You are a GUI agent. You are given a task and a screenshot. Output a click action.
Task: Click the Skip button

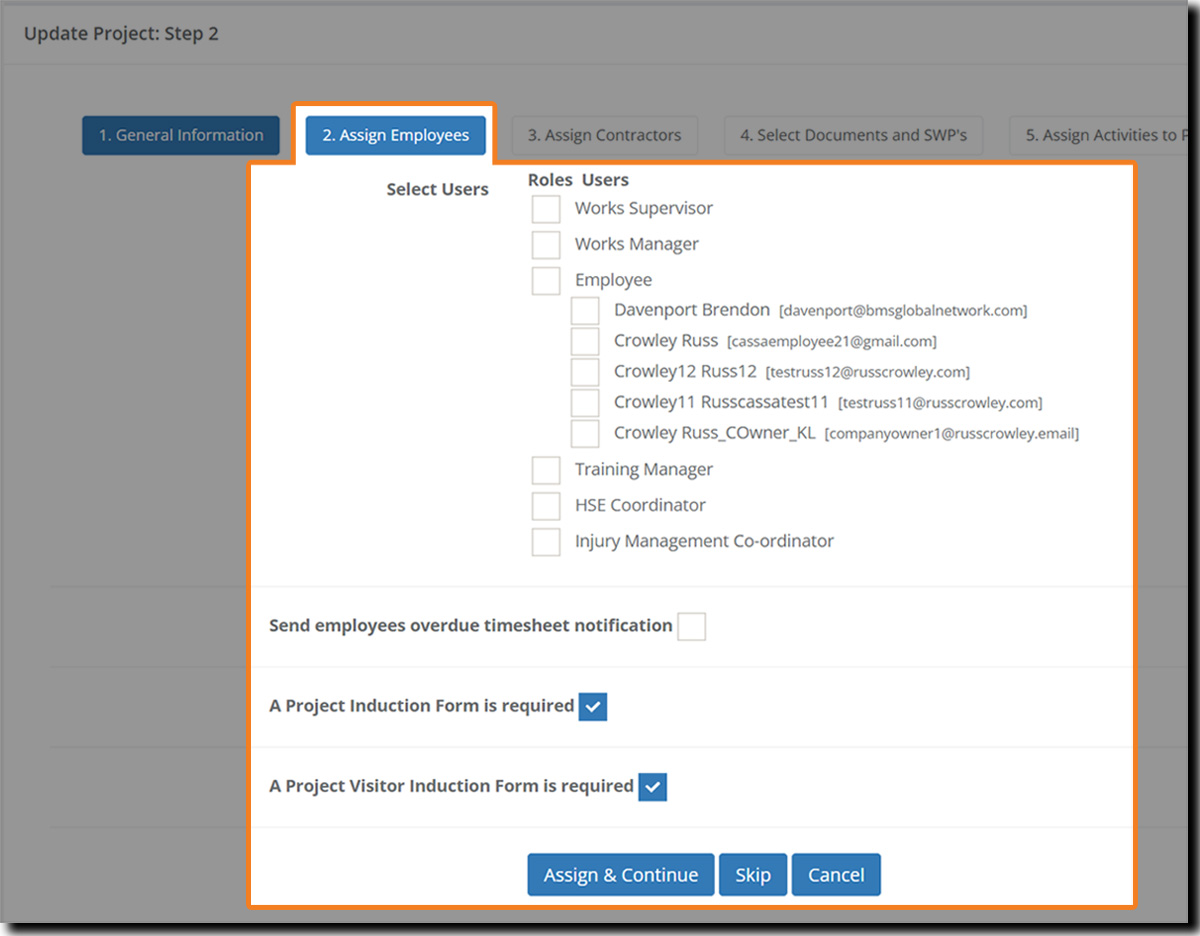(x=753, y=875)
